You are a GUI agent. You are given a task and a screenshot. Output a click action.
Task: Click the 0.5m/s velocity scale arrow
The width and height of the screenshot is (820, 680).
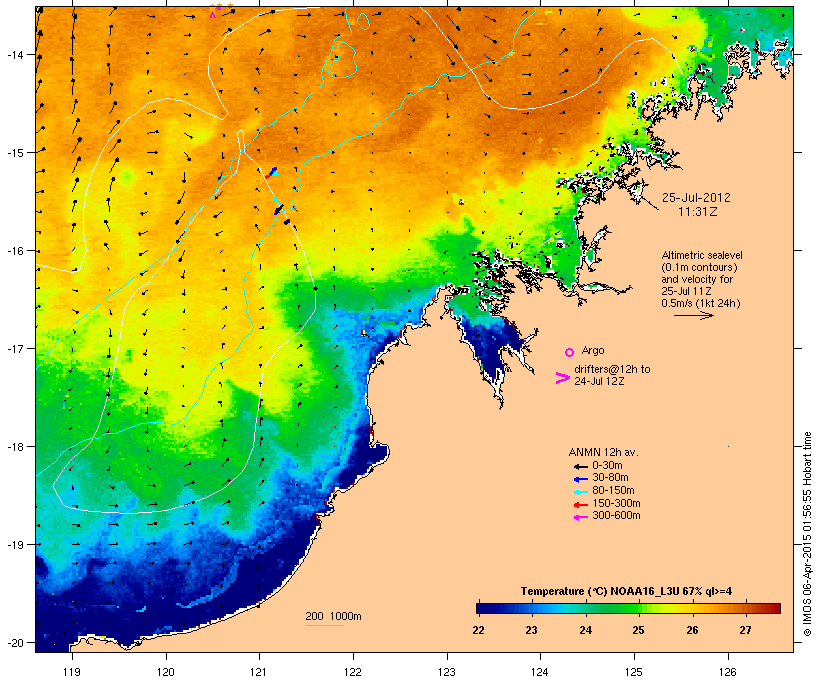click(693, 315)
